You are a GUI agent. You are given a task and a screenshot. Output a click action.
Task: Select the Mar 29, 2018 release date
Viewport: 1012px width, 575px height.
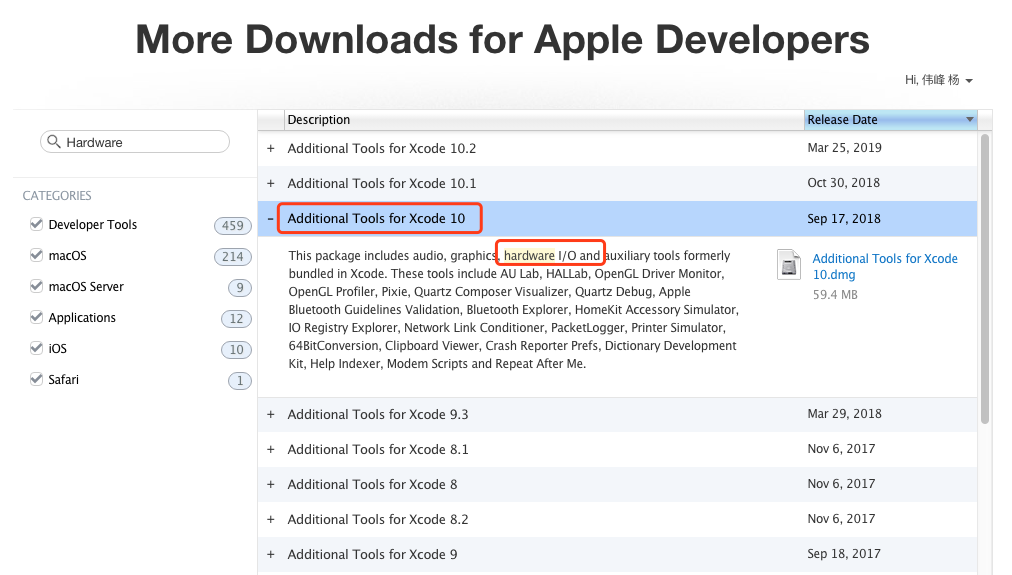(x=844, y=414)
